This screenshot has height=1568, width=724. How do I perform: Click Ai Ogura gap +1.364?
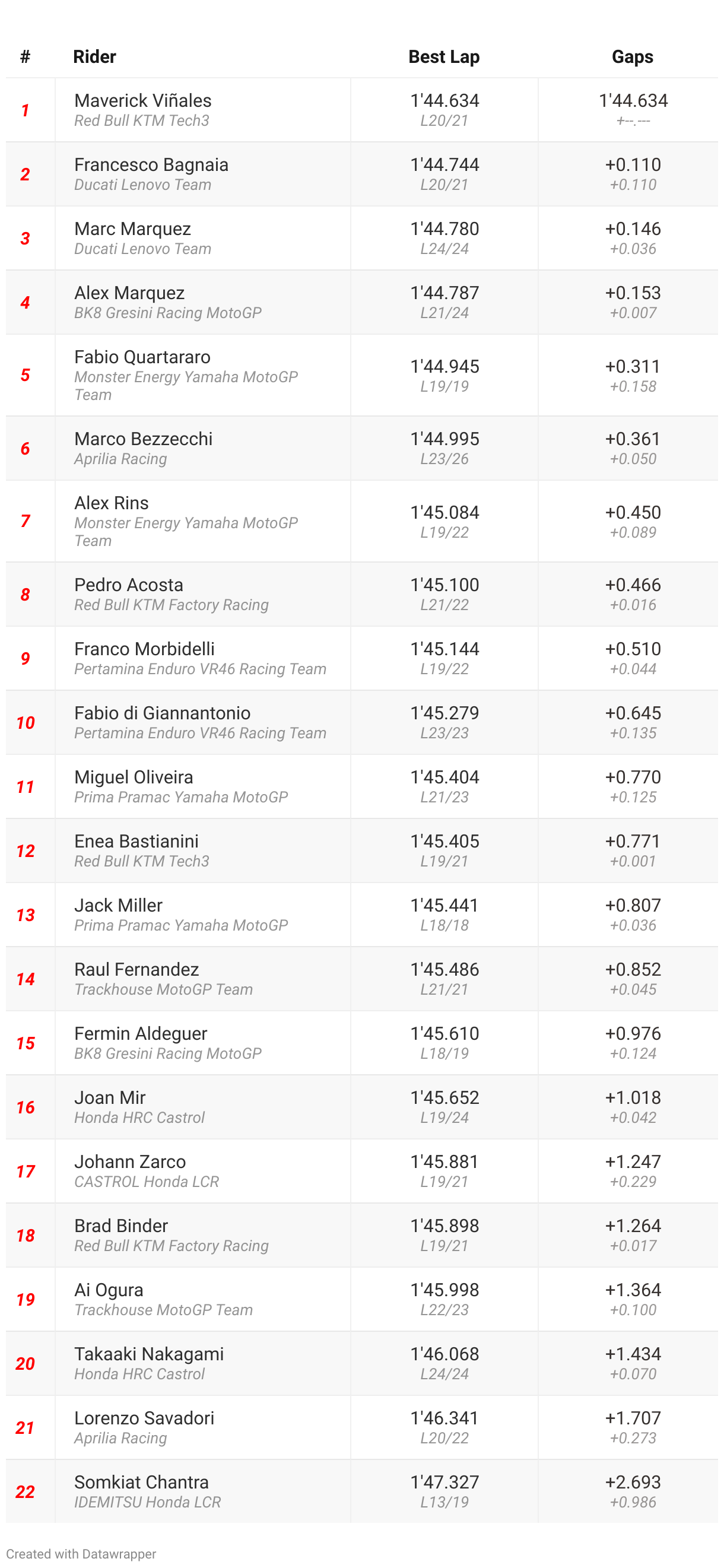pyautogui.click(x=633, y=1290)
